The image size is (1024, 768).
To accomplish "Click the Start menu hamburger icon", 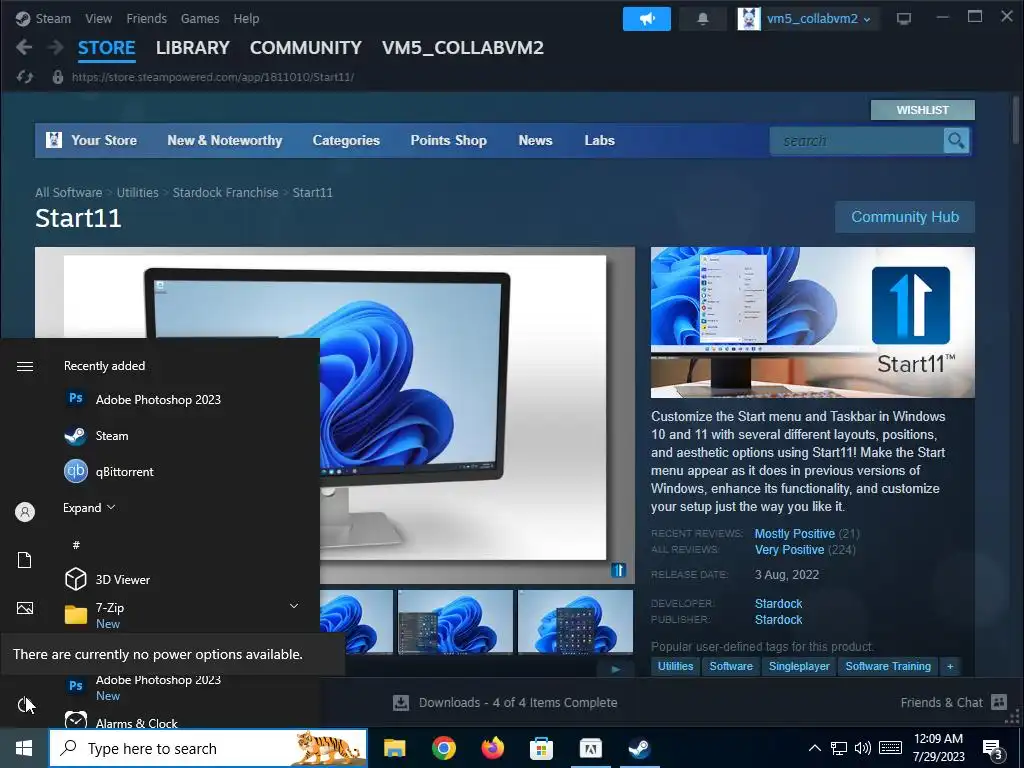I will [25, 366].
